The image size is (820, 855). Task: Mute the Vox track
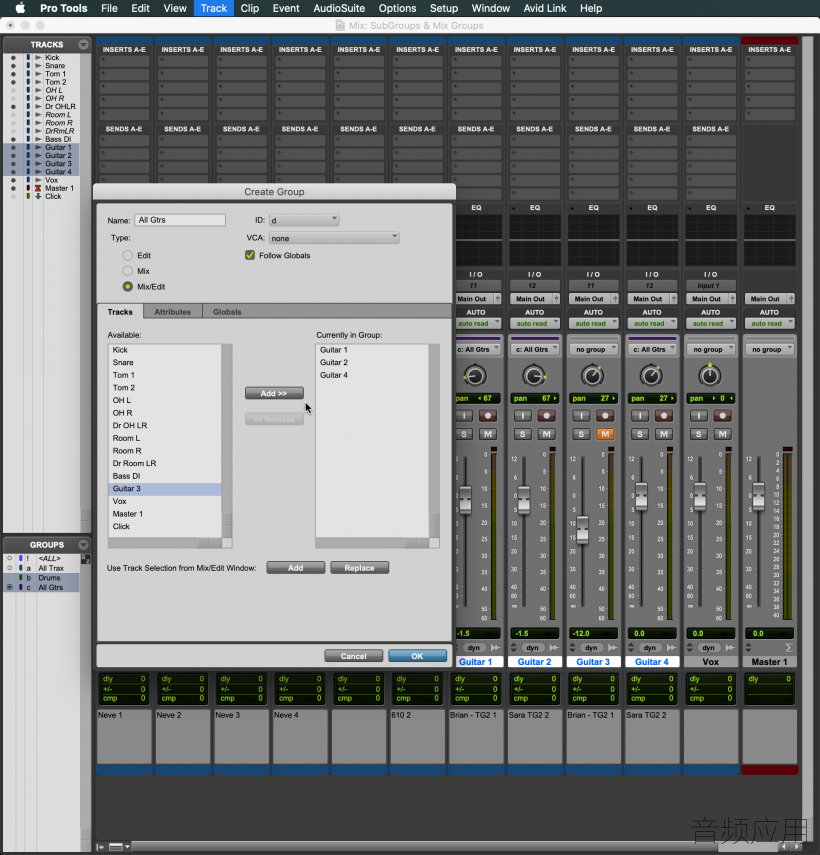pos(722,434)
